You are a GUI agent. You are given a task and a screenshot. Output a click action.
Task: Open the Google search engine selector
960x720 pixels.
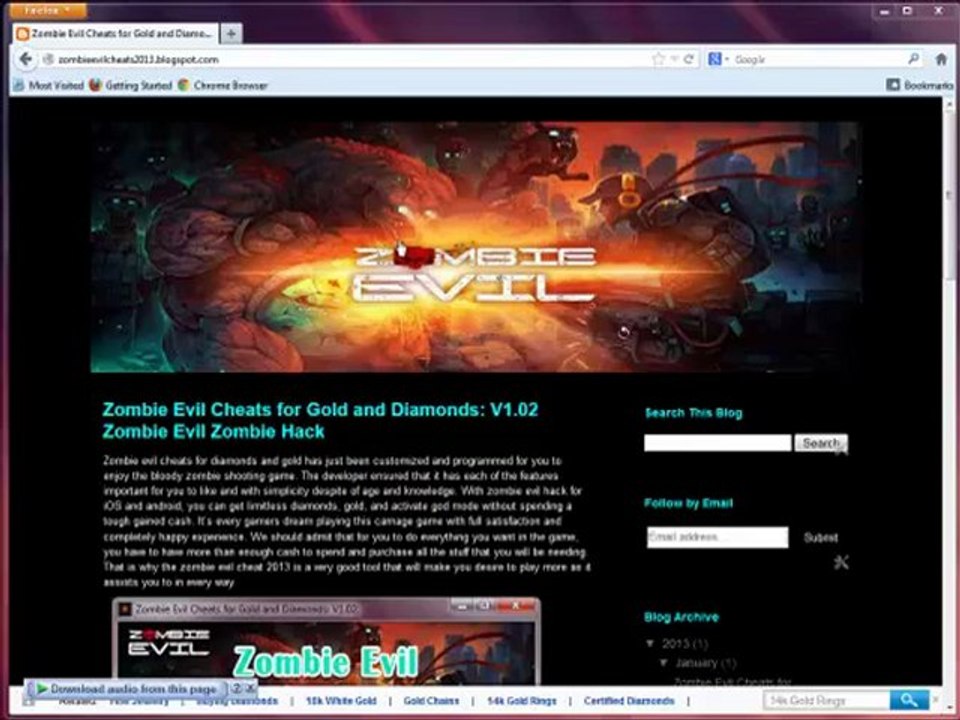[718, 59]
